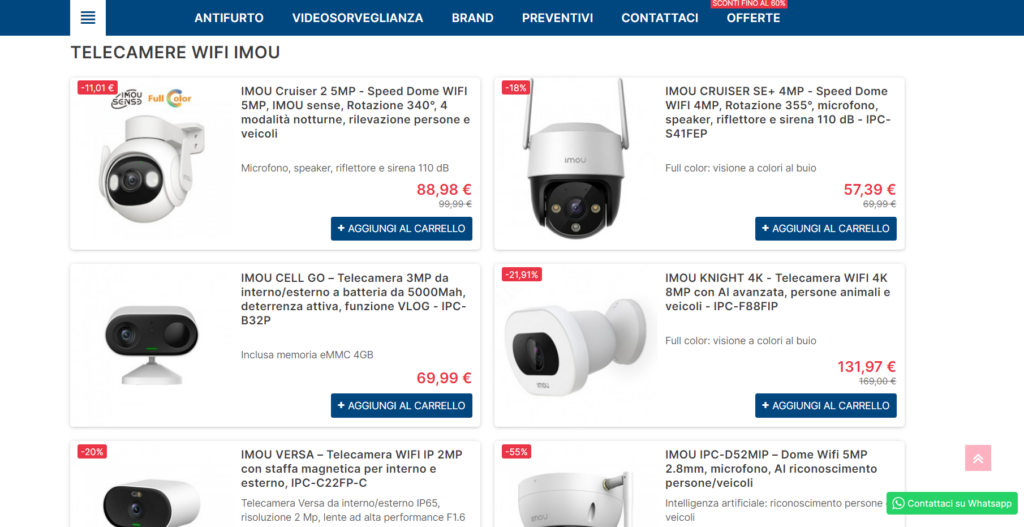
Task: Click the -21,91% discount badge
Action: tap(522, 275)
